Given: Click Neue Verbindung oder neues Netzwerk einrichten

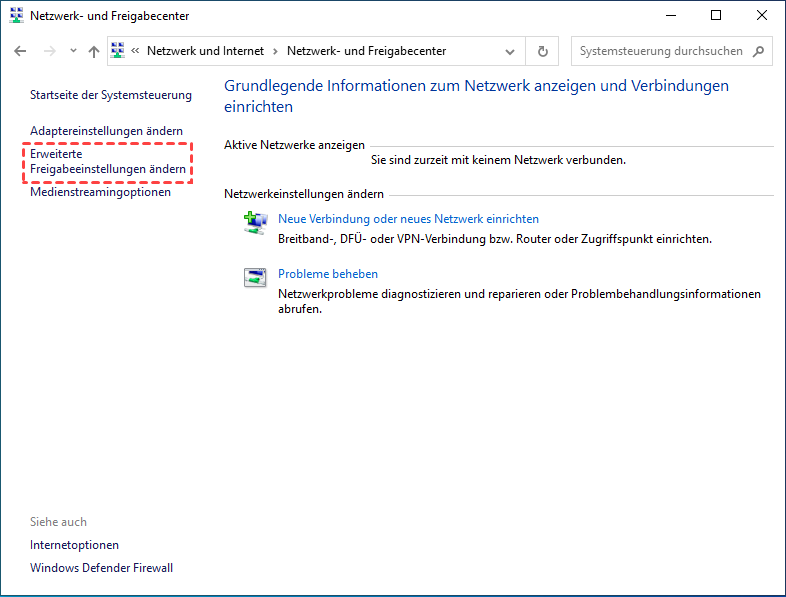Looking at the screenshot, I should coord(408,218).
